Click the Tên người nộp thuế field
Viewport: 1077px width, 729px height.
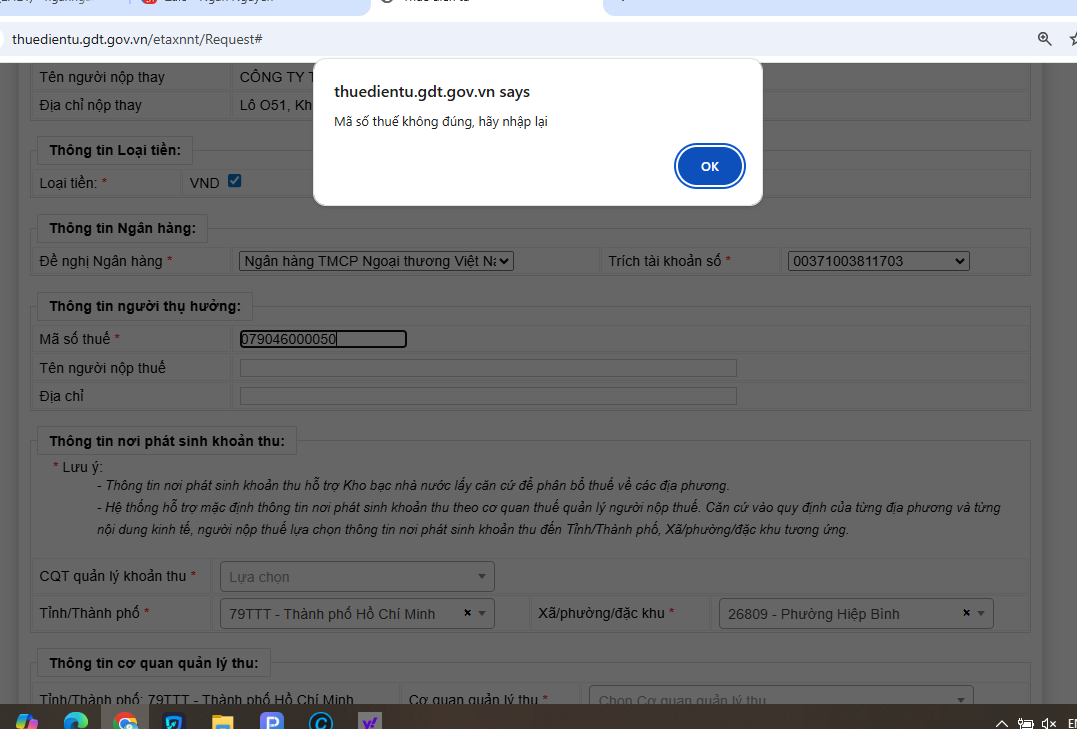[x=488, y=368]
